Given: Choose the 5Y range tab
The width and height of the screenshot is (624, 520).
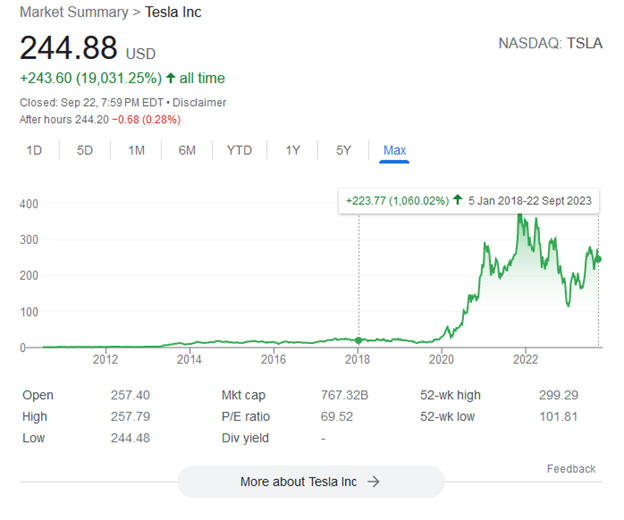Looking at the screenshot, I should point(343,150).
